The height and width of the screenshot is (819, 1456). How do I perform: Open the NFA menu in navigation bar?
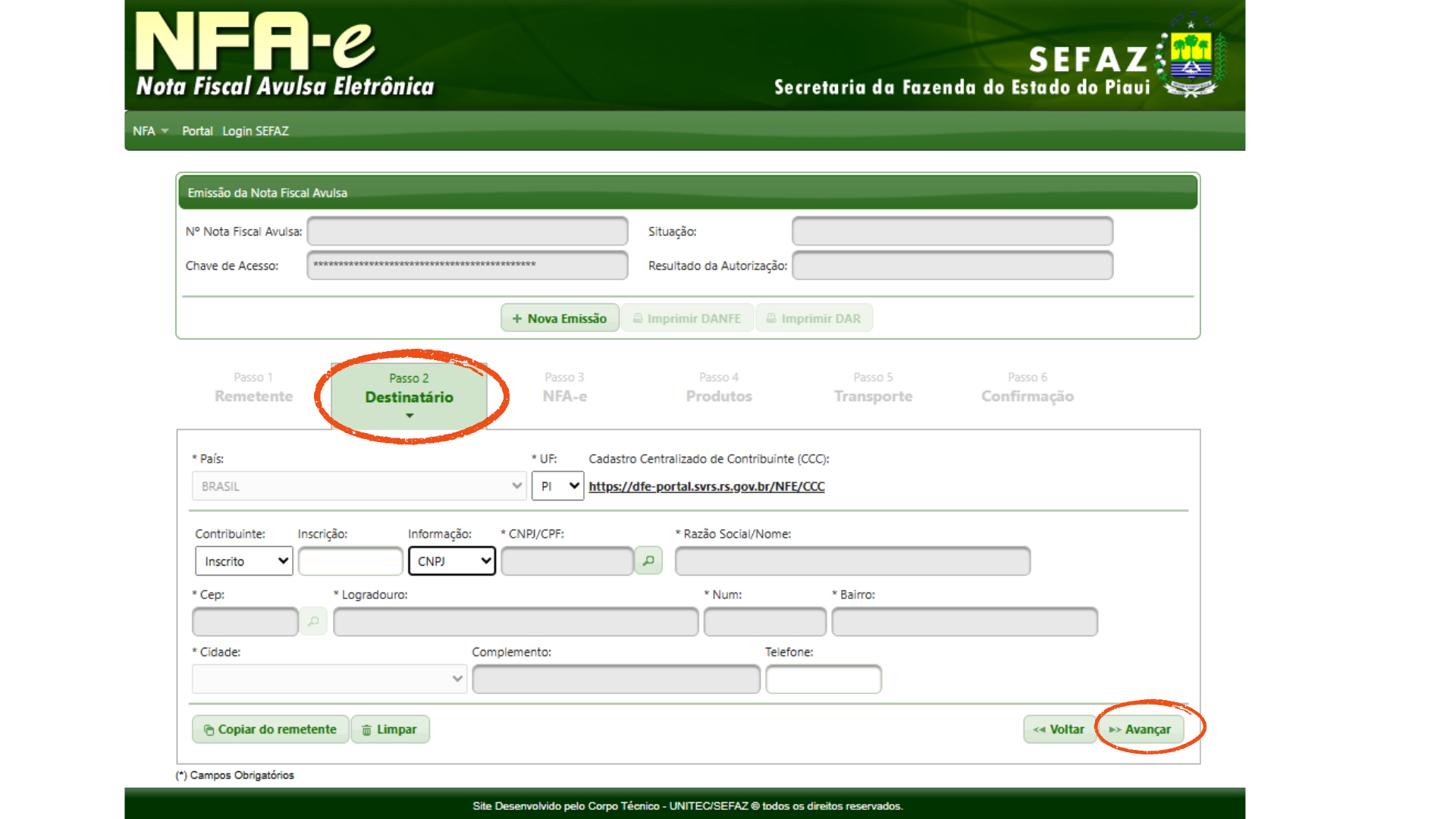coord(149,131)
